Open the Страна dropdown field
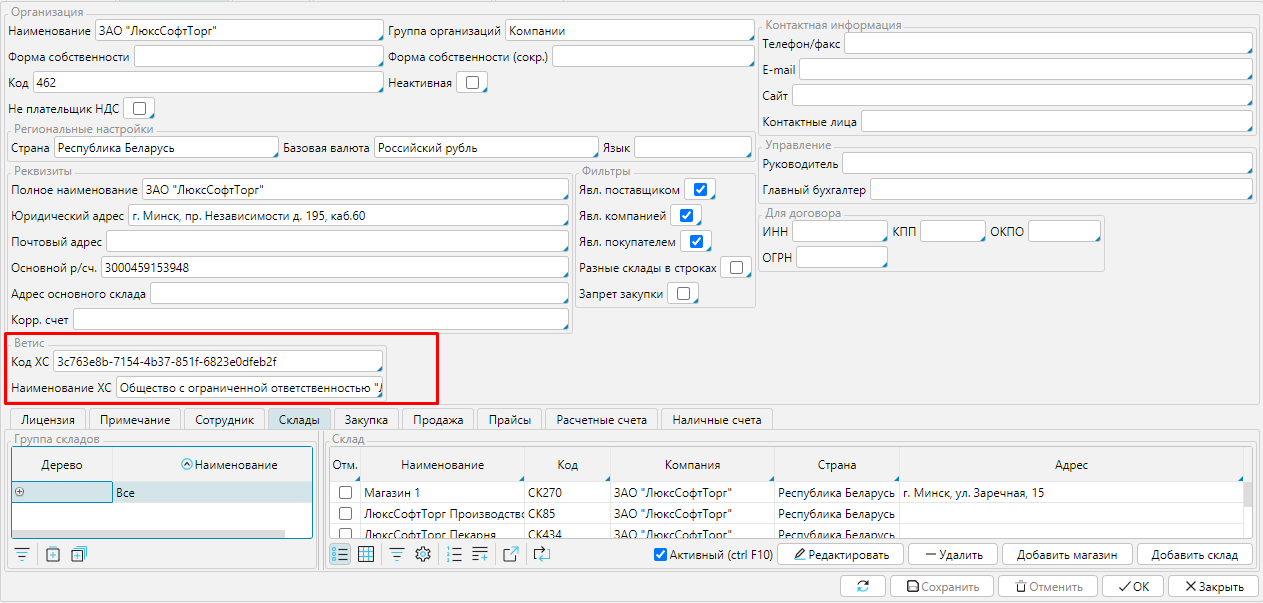Image resolution: width=1263 pixels, height=603 pixels. pyautogui.click(x=166, y=148)
